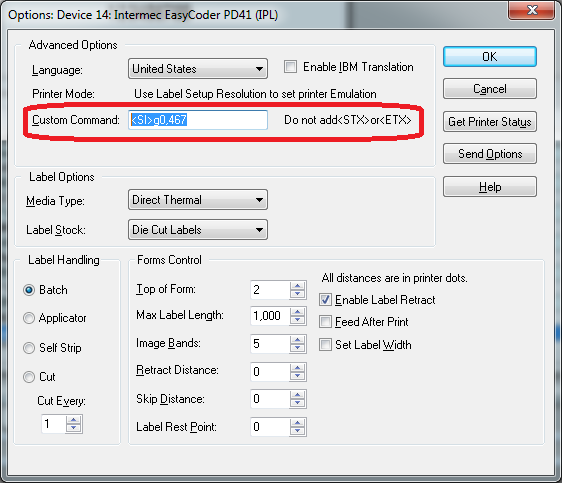Decrease the Skip Distance value

297,403
